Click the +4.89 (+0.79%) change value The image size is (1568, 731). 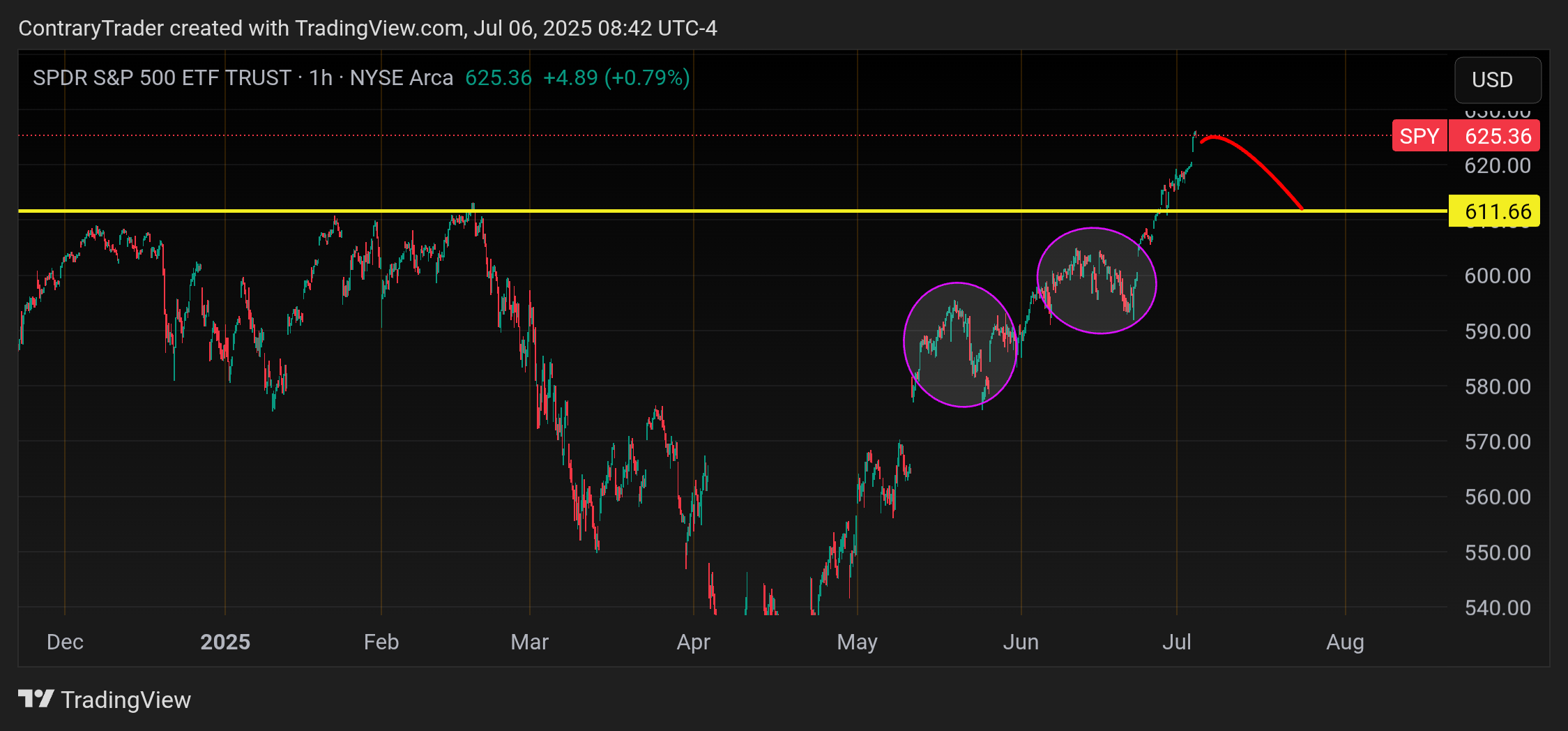tap(616, 77)
